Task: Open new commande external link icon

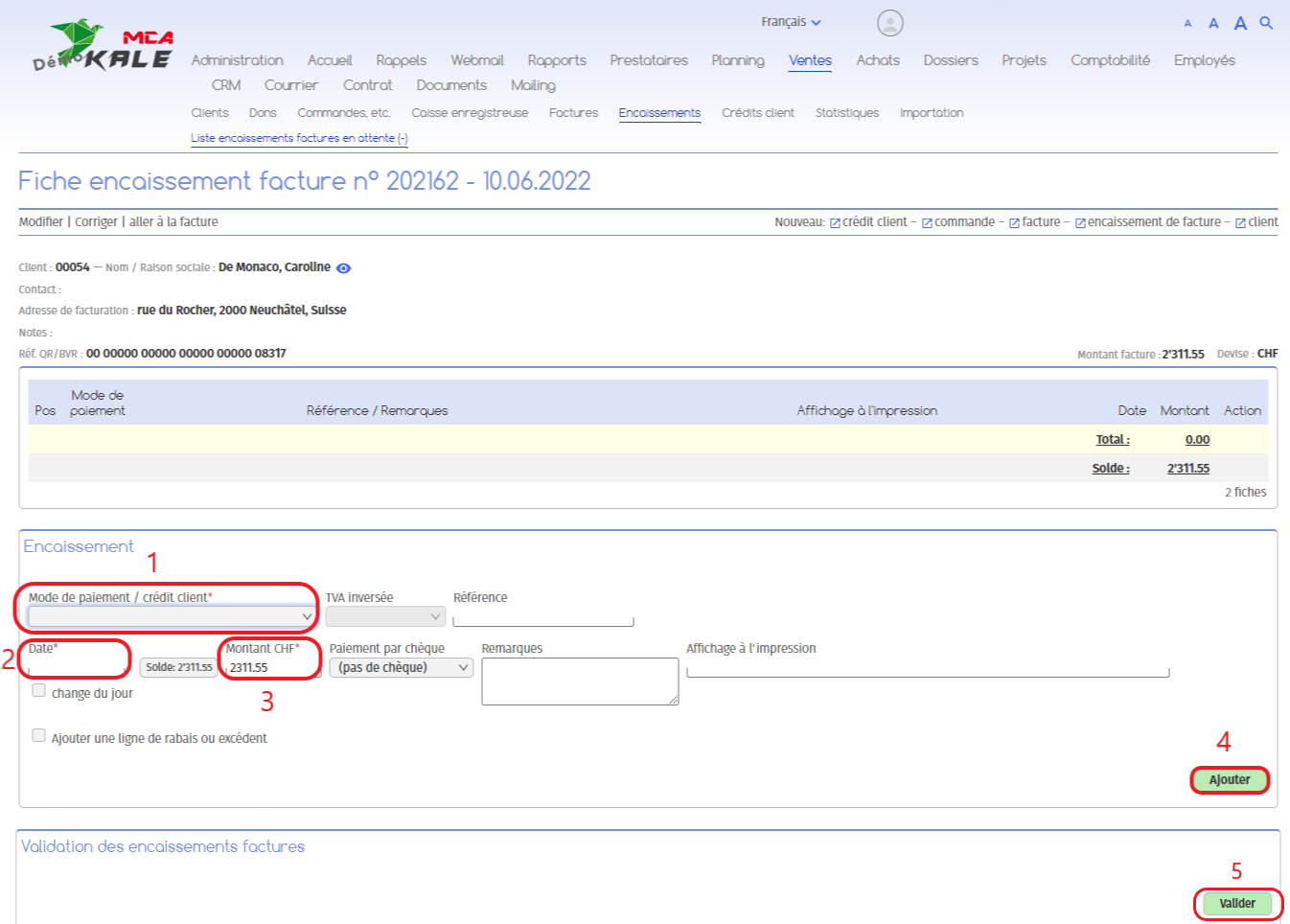Action: pyautogui.click(x=927, y=222)
